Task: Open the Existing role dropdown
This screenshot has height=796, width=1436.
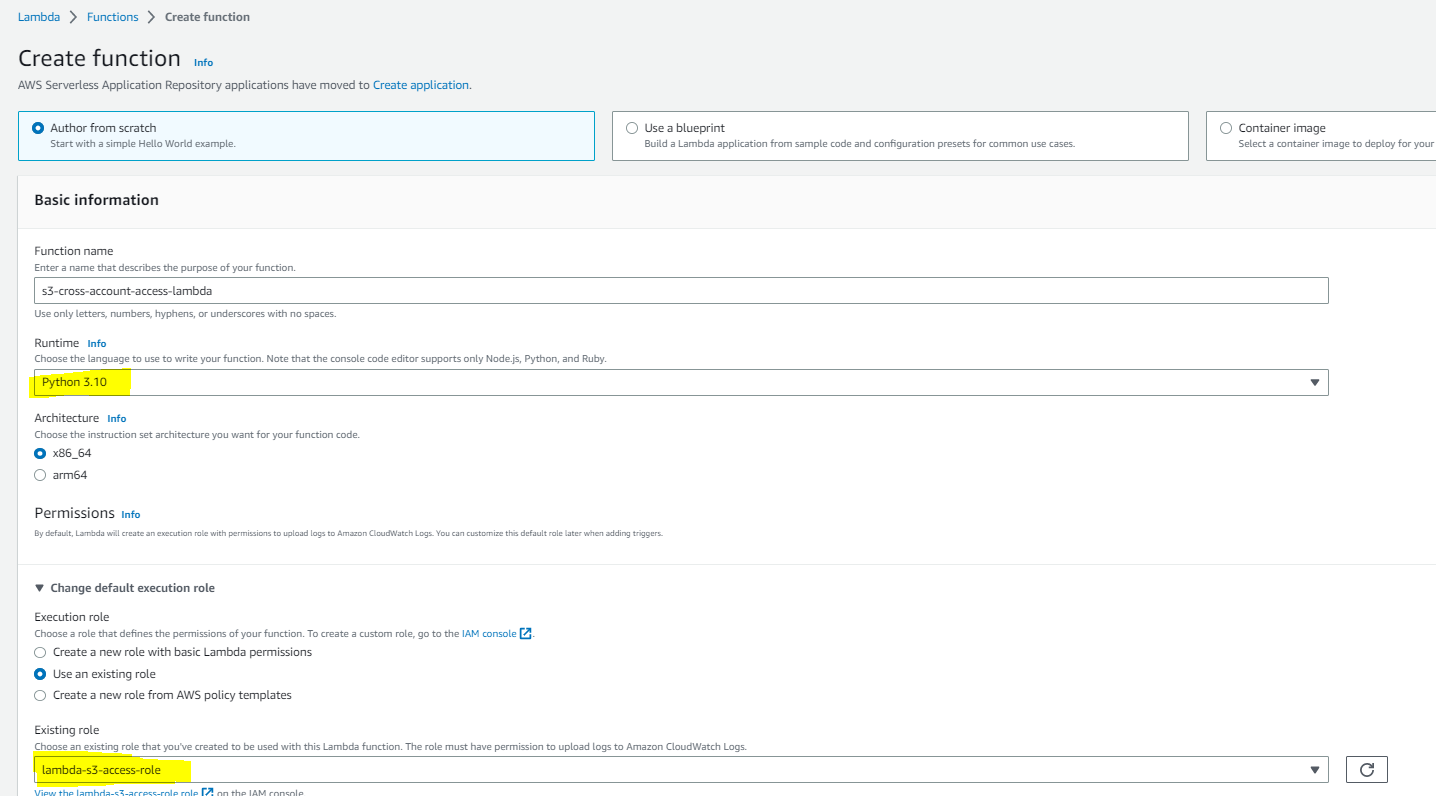Action: [680, 769]
